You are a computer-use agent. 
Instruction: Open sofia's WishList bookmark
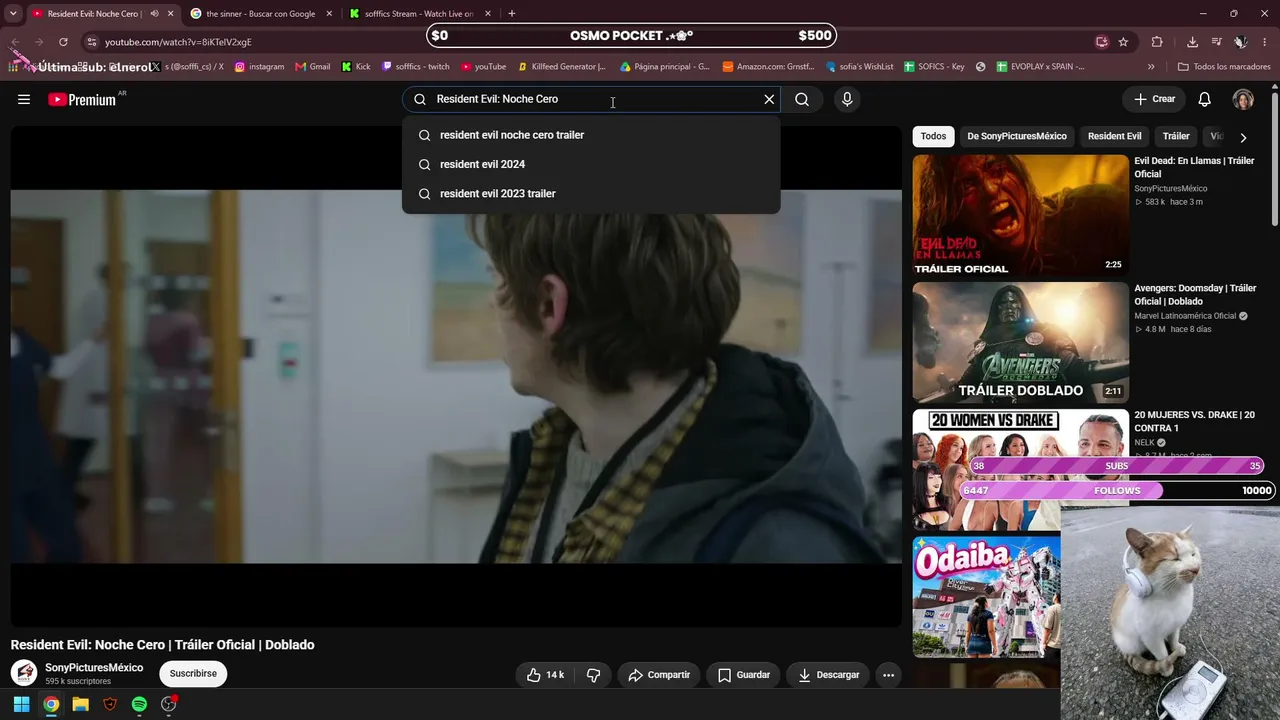click(860, 67)
